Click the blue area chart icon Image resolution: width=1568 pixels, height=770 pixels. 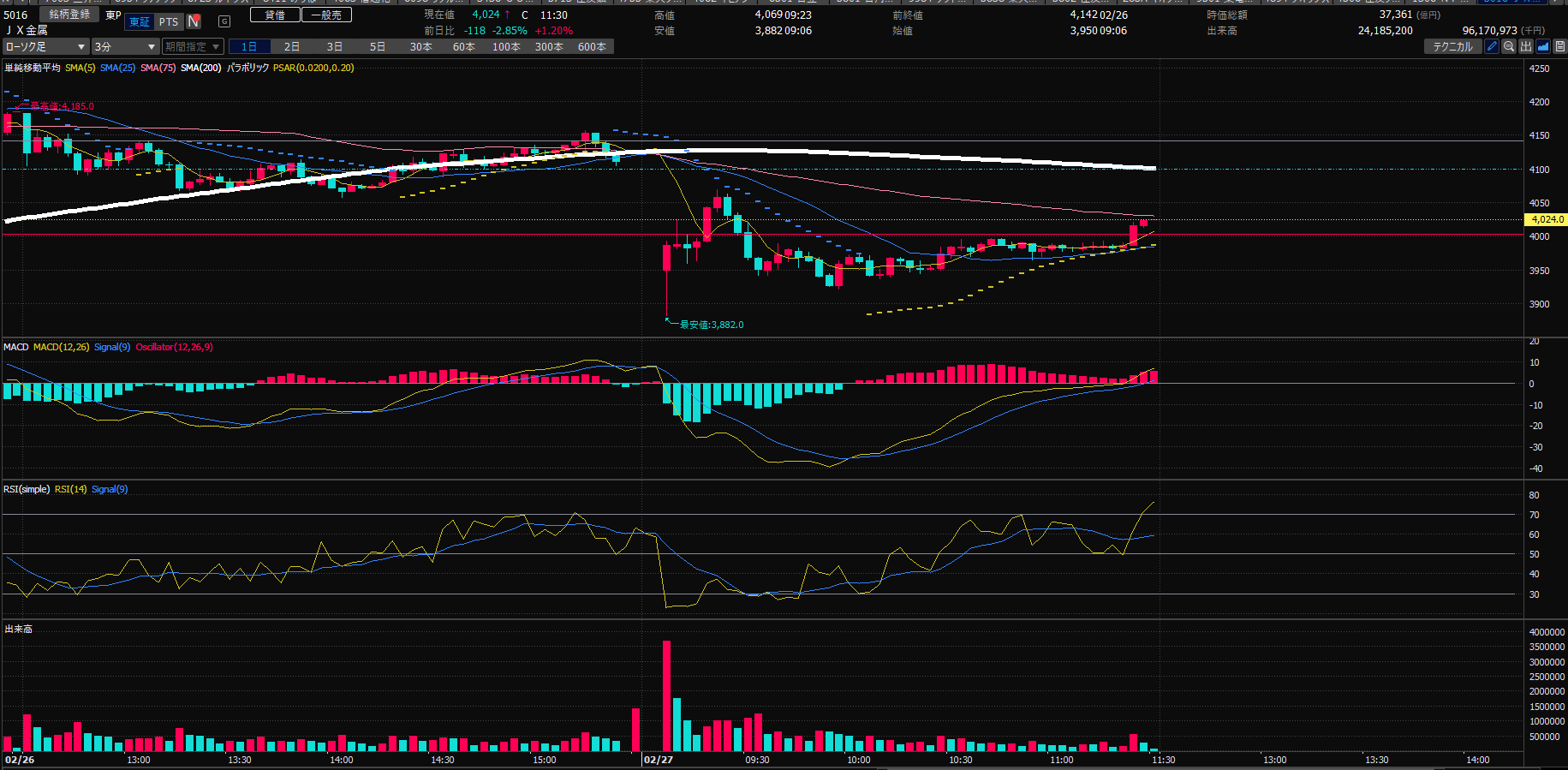tap(1543, 47)
